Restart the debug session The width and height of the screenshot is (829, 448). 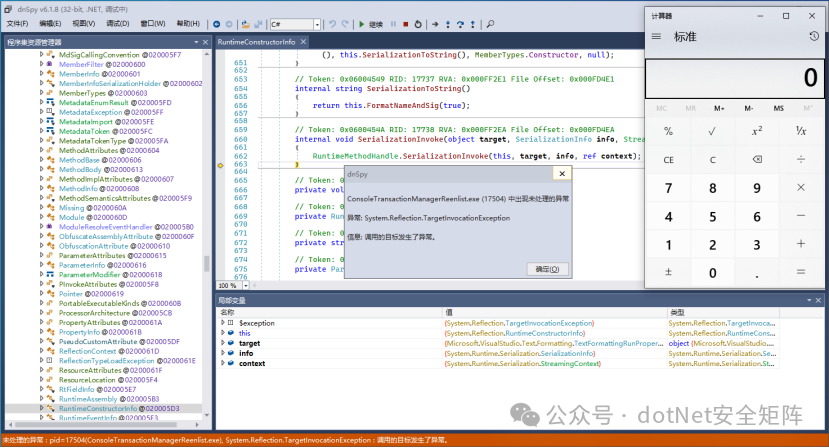(418, 24)
